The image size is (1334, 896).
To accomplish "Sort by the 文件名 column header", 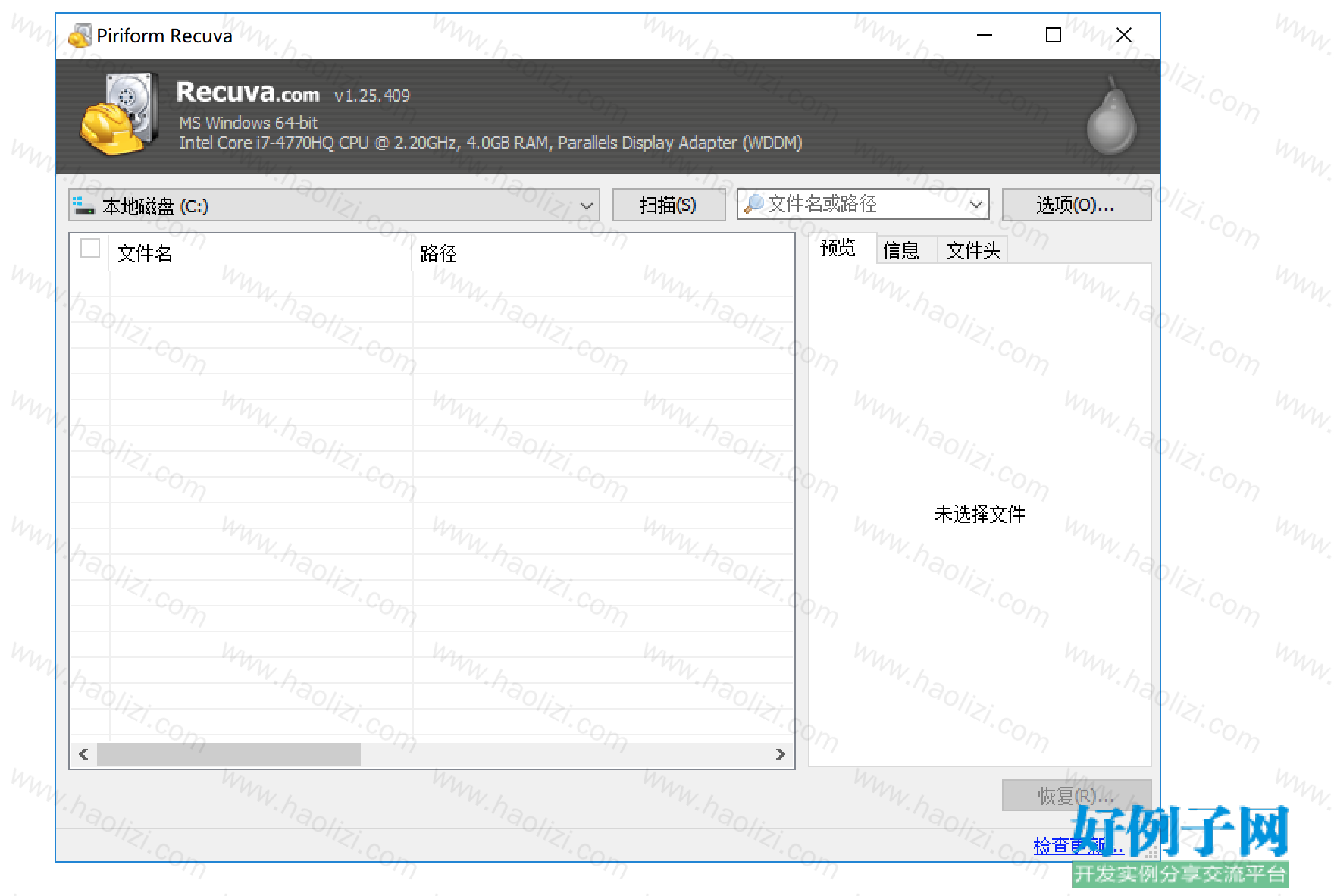I will coord(261,253).
